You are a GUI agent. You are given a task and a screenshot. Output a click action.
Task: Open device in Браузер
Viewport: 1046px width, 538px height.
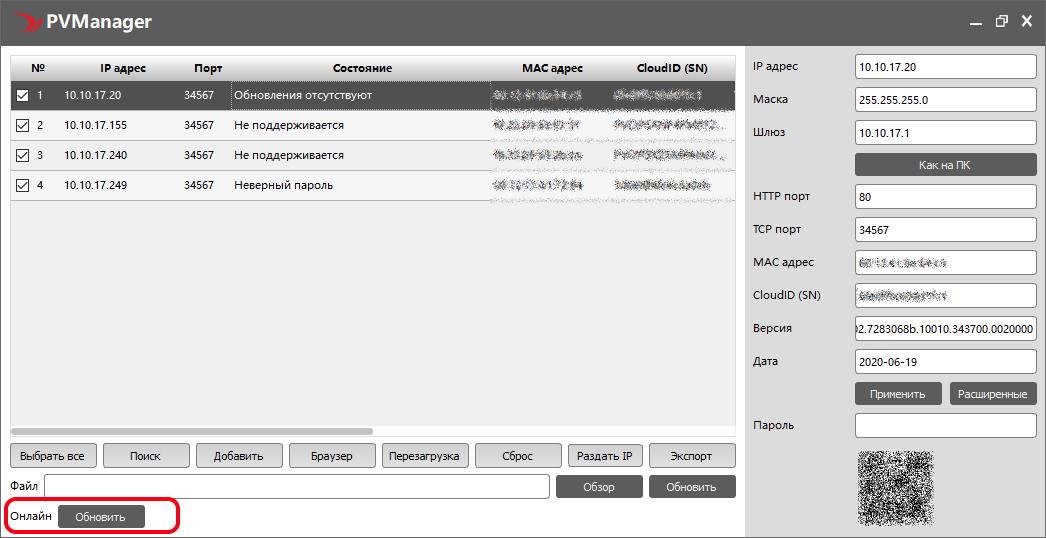pos(332,456)
